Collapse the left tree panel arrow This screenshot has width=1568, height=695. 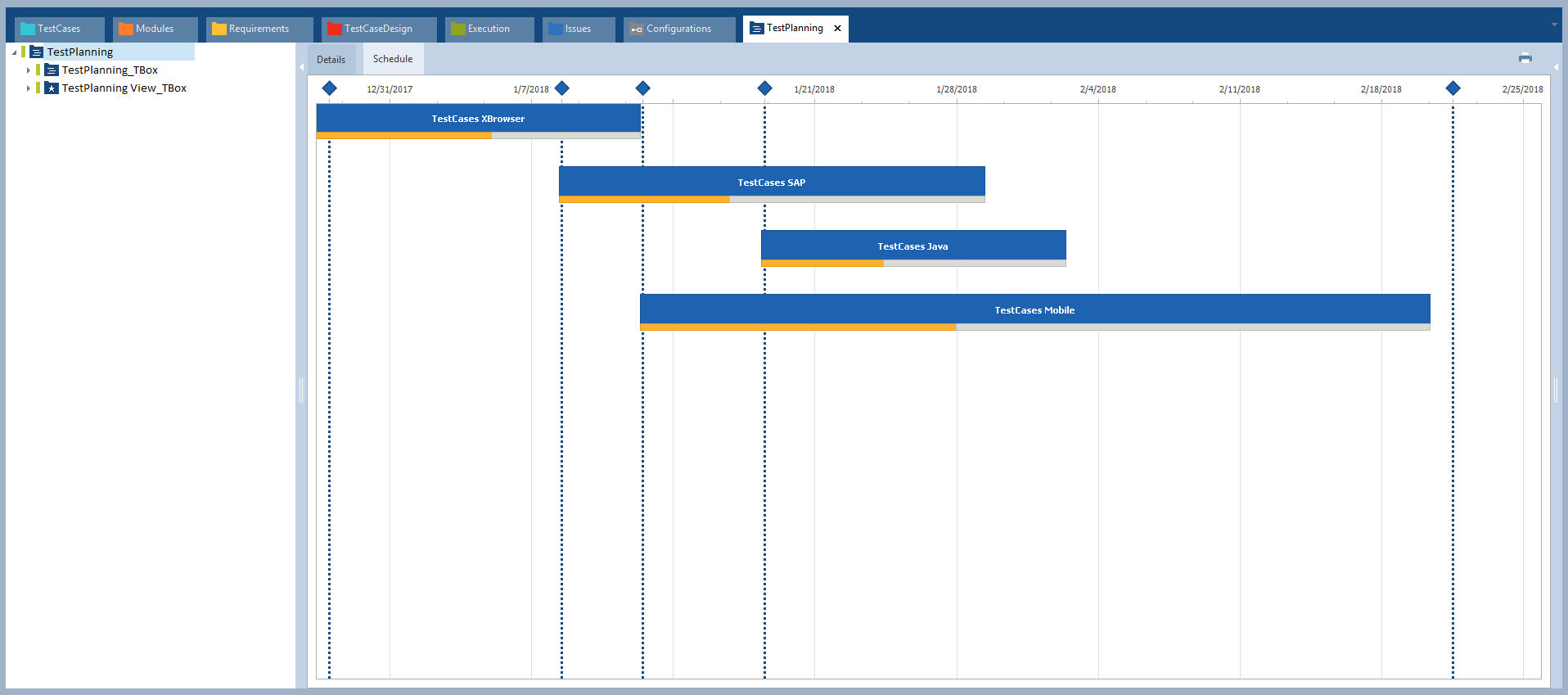coord(301,67)
